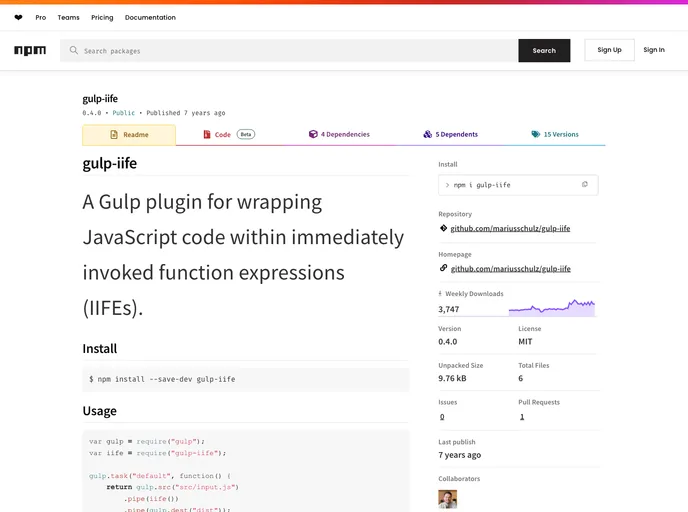This screenshot has height=512, width=688.
Task: Click the Last publish 7 years ago value
Action: point(459,455)
